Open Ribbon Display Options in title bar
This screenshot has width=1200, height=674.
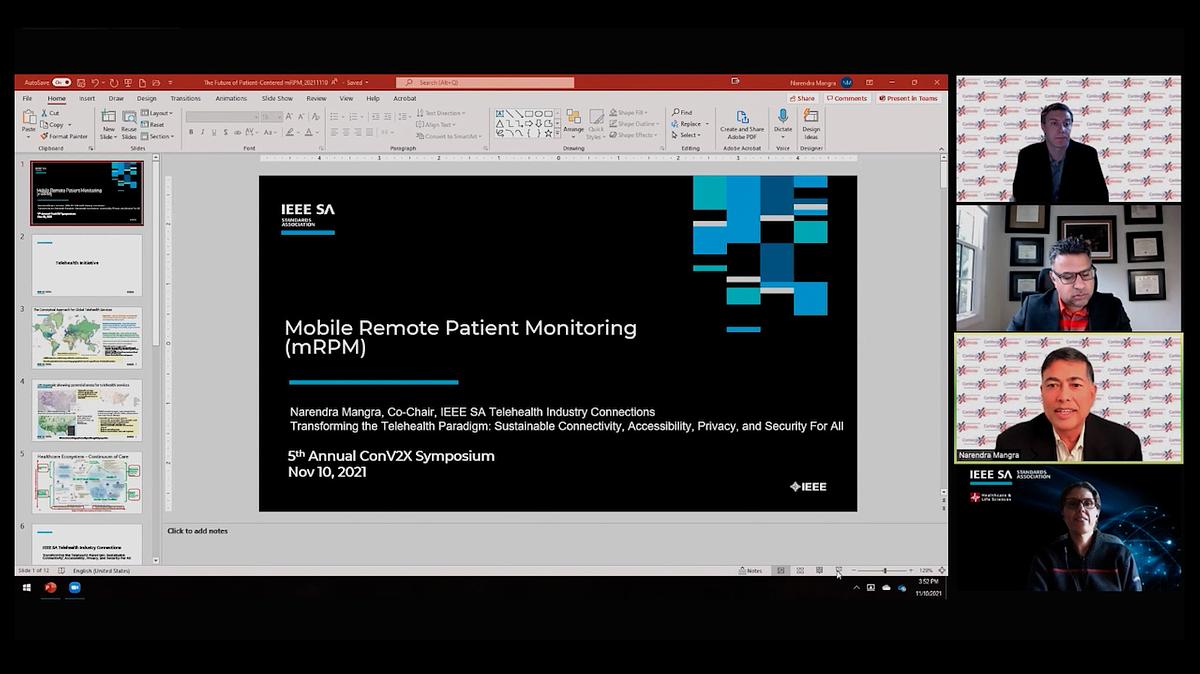(868, 83)
